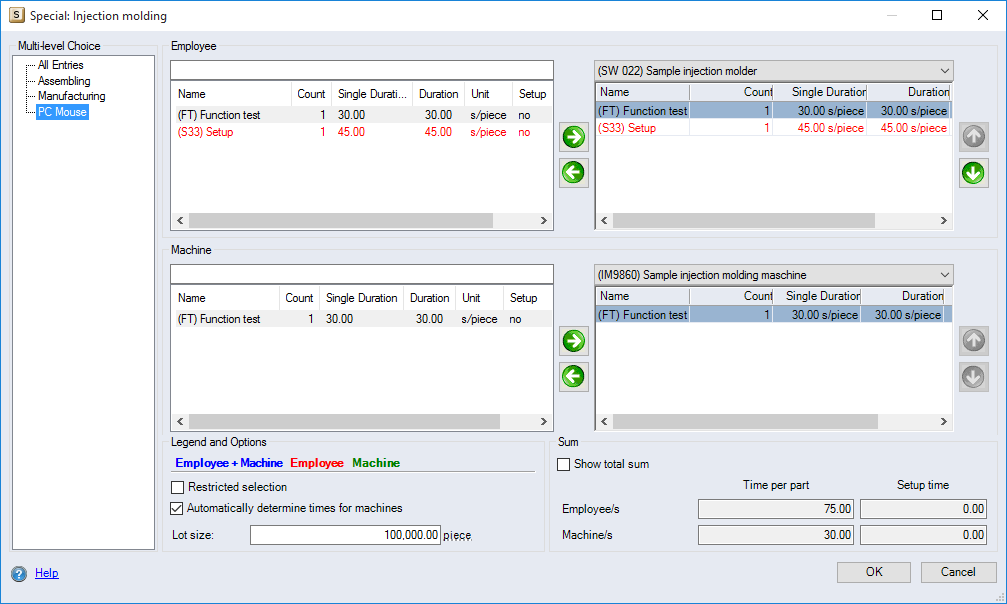Click the Lot size input field

[x=345, y=535]
